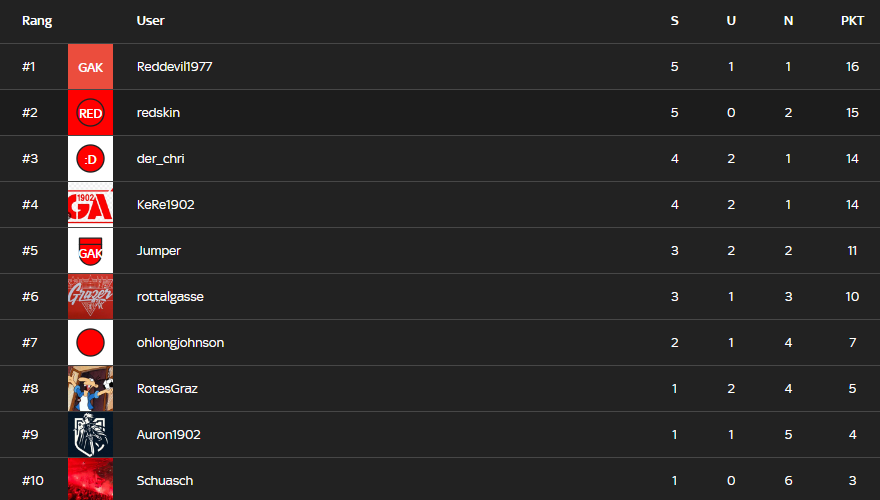Click Auron1902's knight crest avatar
Screen dimensions: 880x500
pyautogui.click(x=90, y=435)
